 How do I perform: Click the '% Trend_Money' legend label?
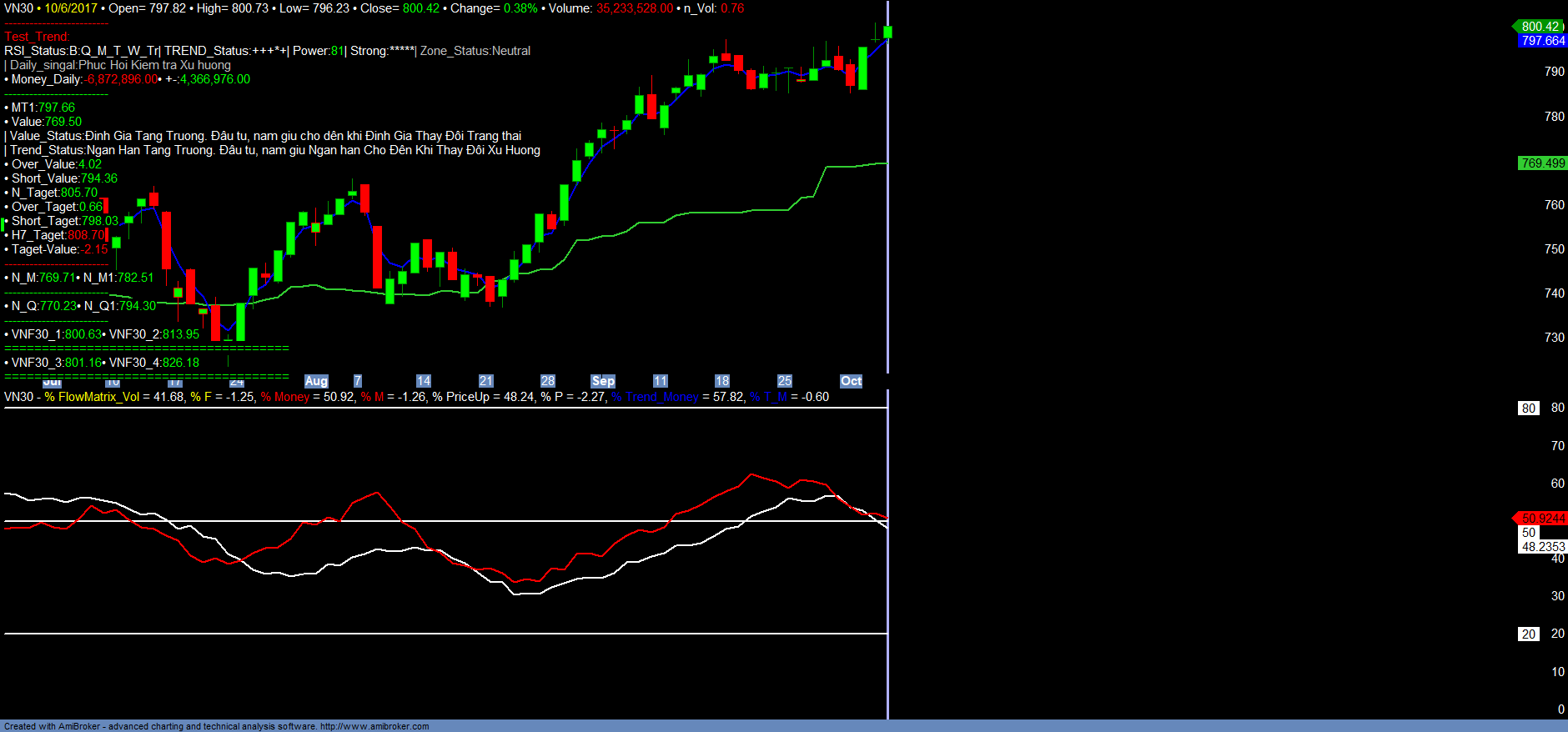[x=655, y=397]
